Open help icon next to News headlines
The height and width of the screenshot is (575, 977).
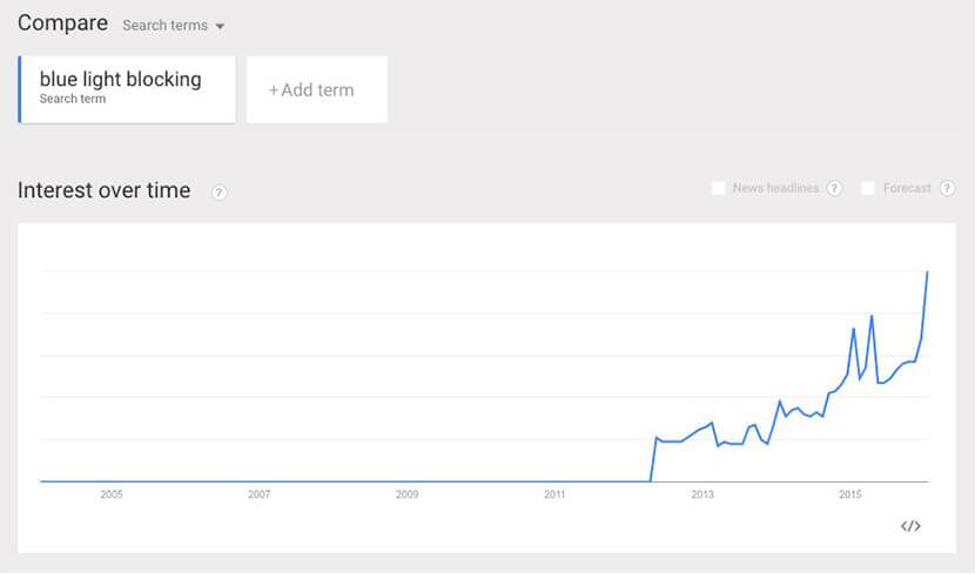834,188
